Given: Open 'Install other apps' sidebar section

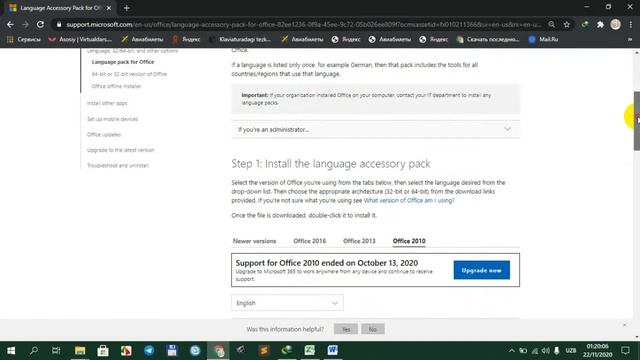Looking at the screenshot, I should click(x=107, y=103).
